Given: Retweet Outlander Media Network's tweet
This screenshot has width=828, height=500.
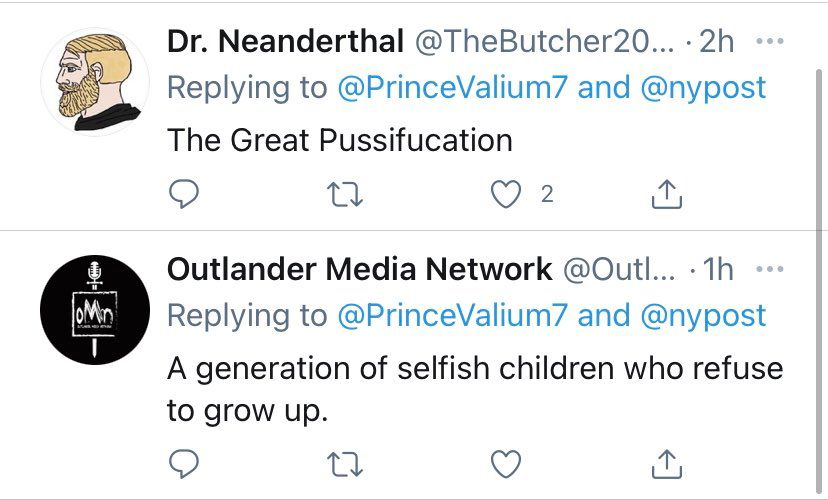Looking at the screenshot, I should tap(346, 462).
